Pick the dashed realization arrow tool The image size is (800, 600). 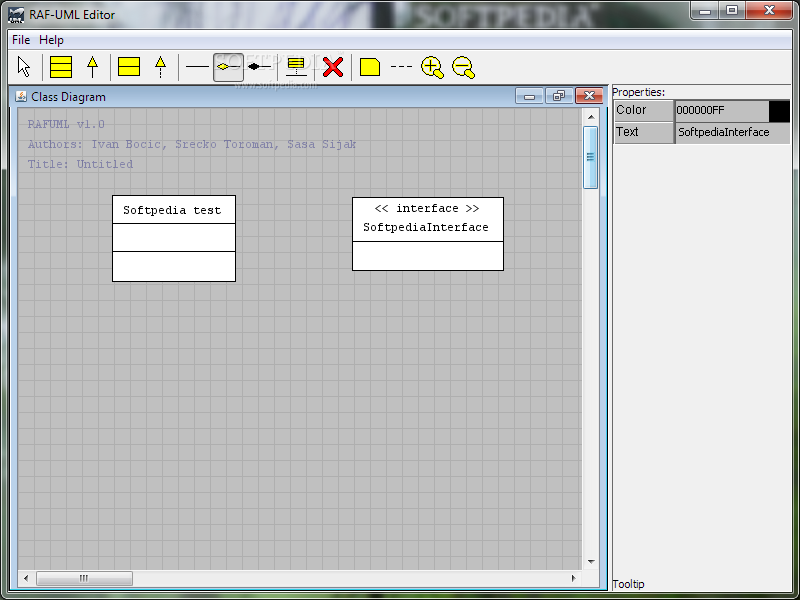(x=160, y=67)
